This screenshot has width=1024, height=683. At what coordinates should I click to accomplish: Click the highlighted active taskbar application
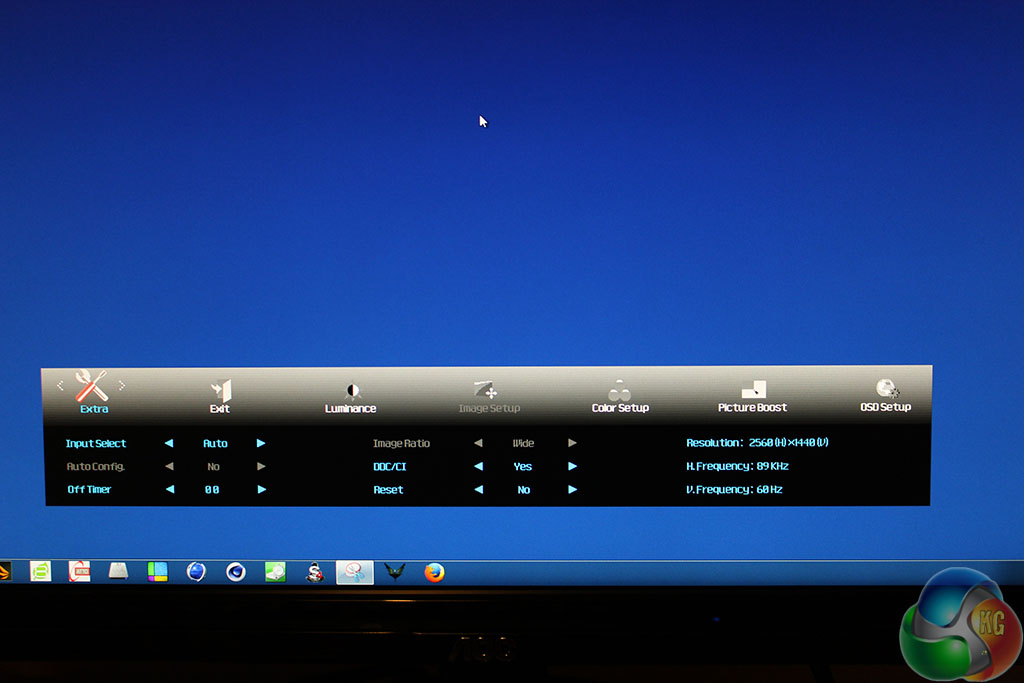tap(355, 572)
